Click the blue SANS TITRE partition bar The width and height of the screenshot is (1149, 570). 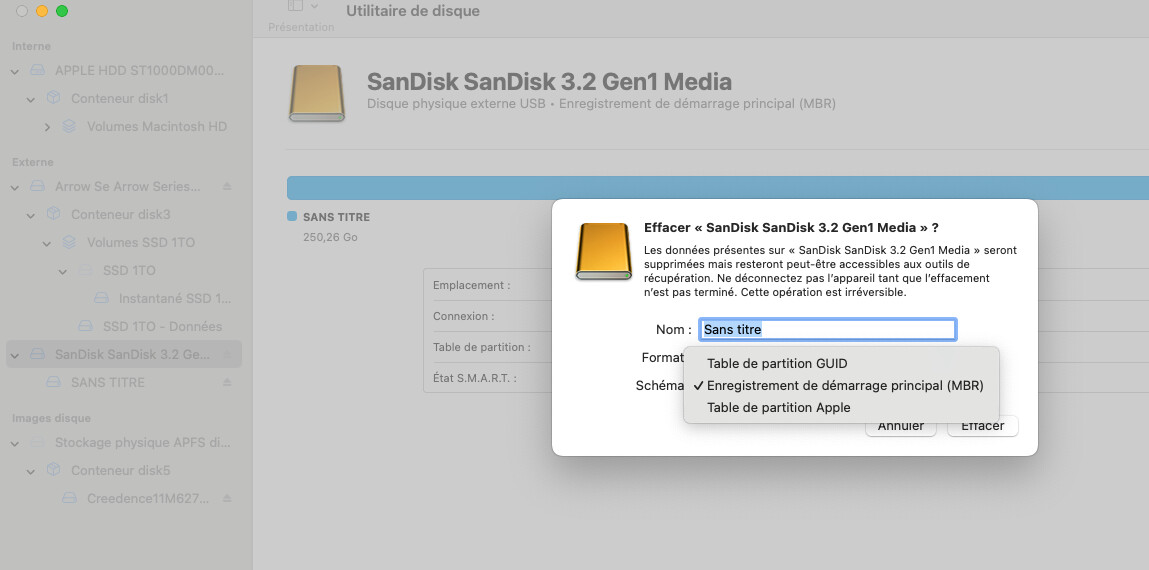click(718, 188)
